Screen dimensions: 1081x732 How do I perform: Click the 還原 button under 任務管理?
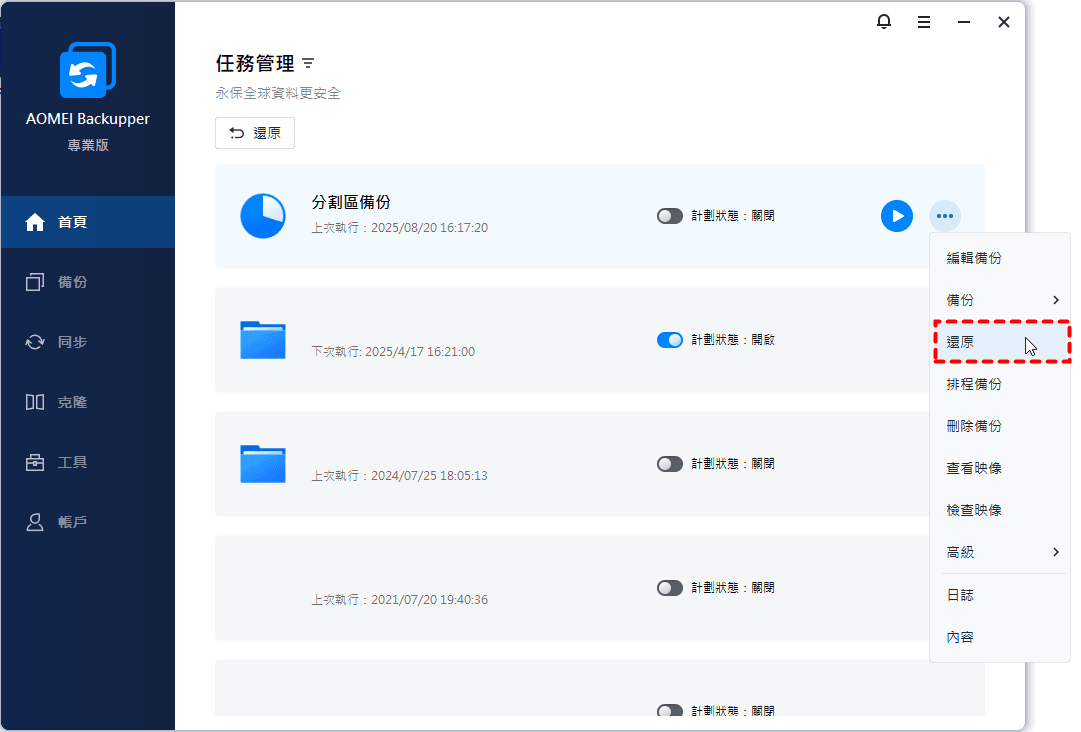[x=255, y=133]
